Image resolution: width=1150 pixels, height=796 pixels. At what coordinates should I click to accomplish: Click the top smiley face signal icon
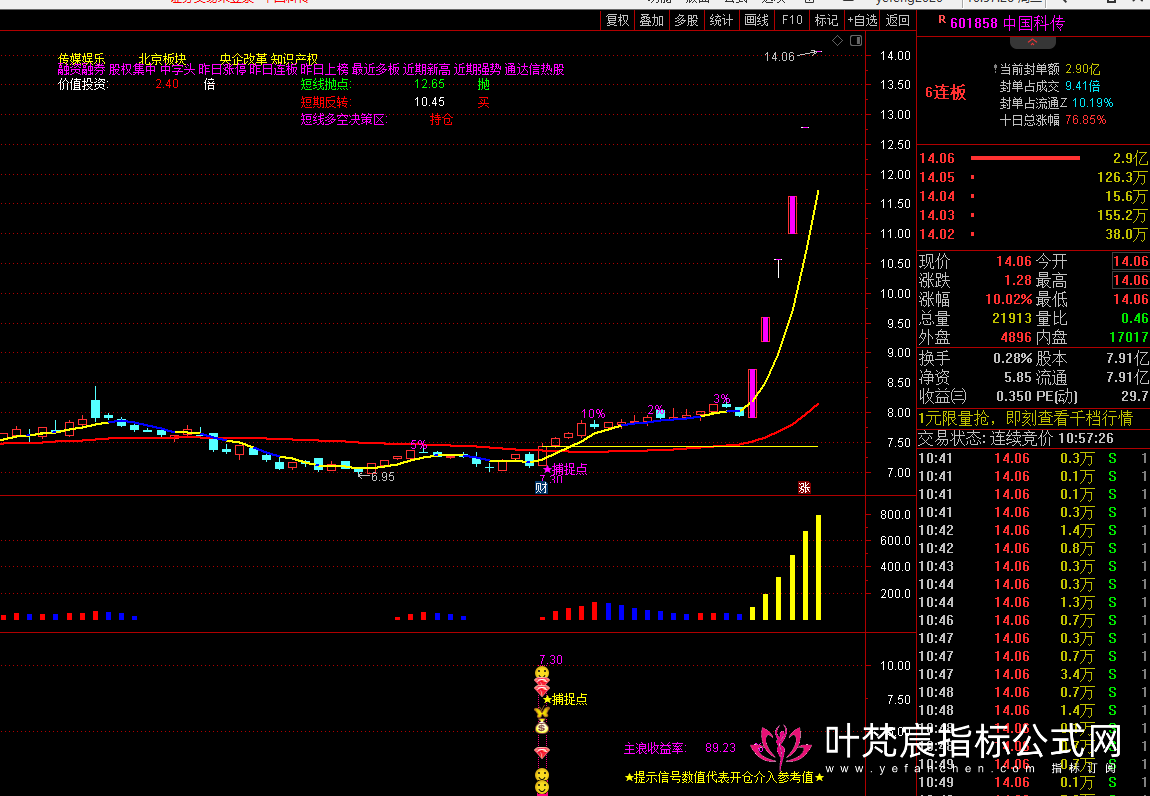541,674
